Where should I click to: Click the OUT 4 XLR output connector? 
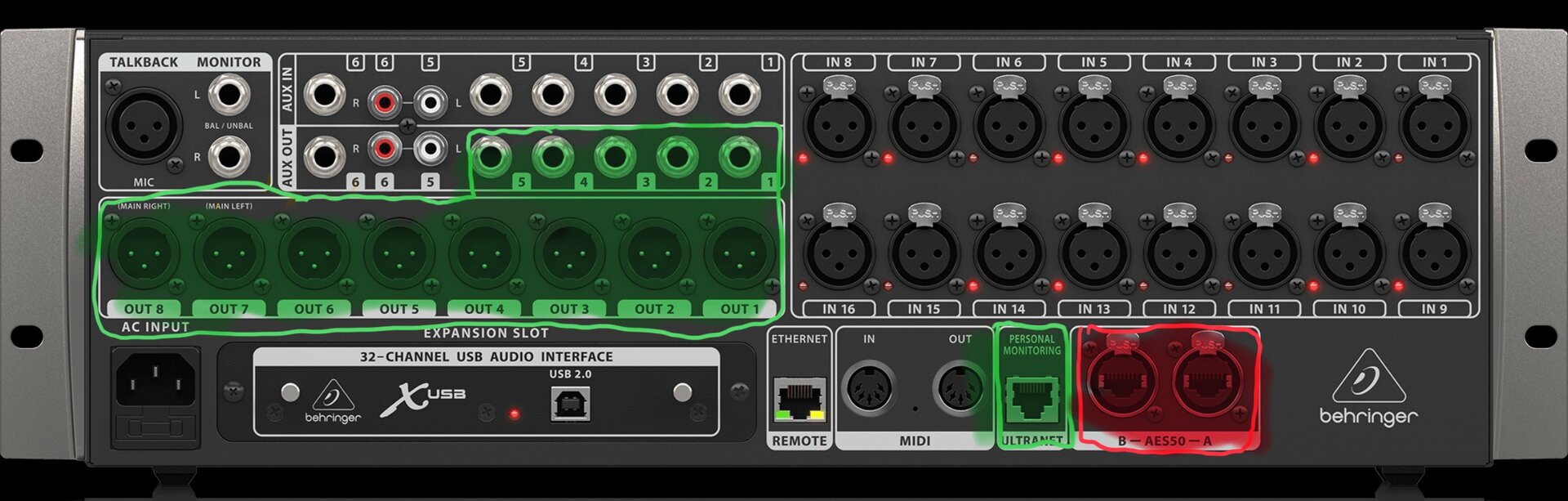click(484, 253)
